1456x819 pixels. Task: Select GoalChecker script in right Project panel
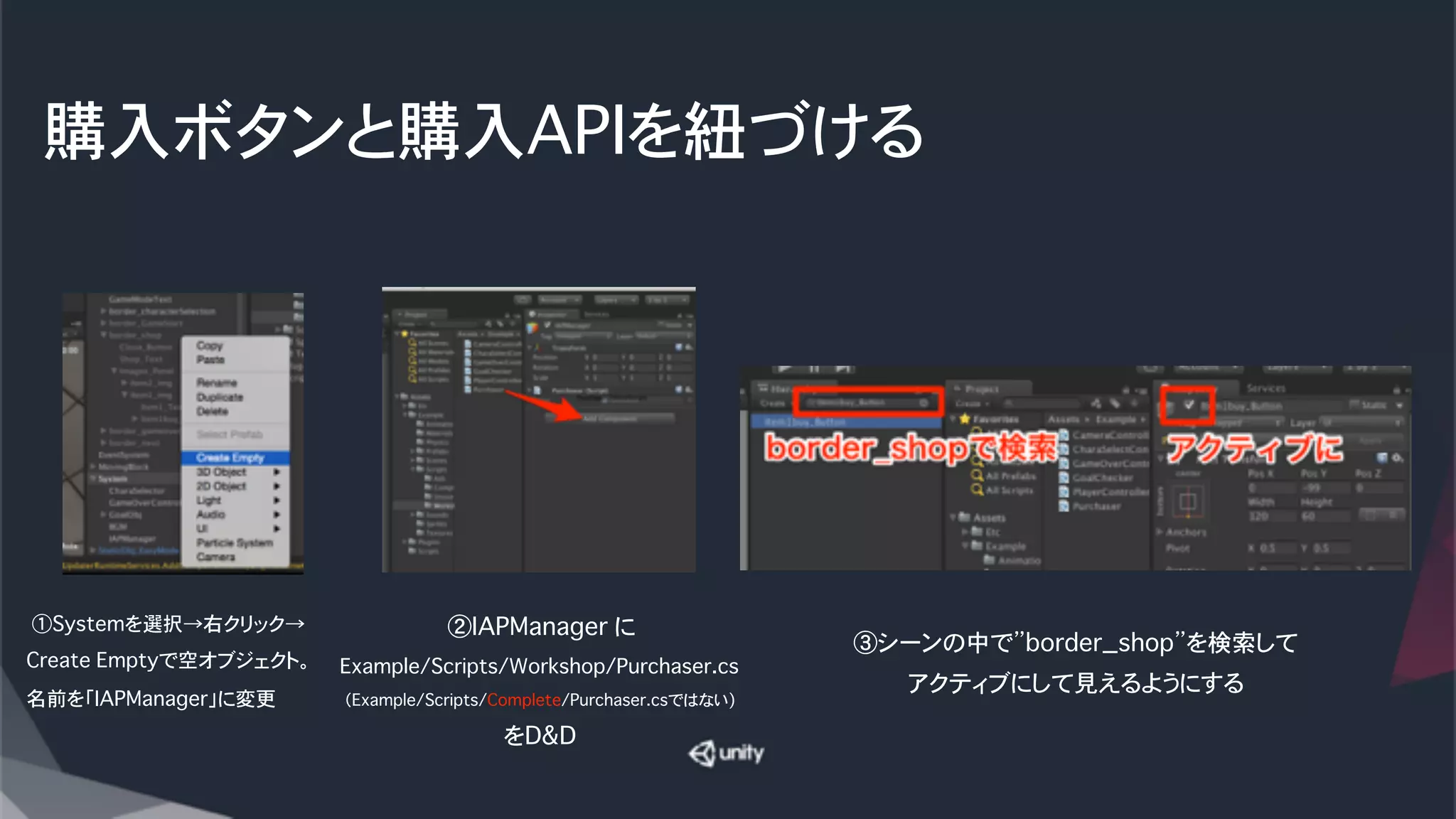coord(1097,477)
